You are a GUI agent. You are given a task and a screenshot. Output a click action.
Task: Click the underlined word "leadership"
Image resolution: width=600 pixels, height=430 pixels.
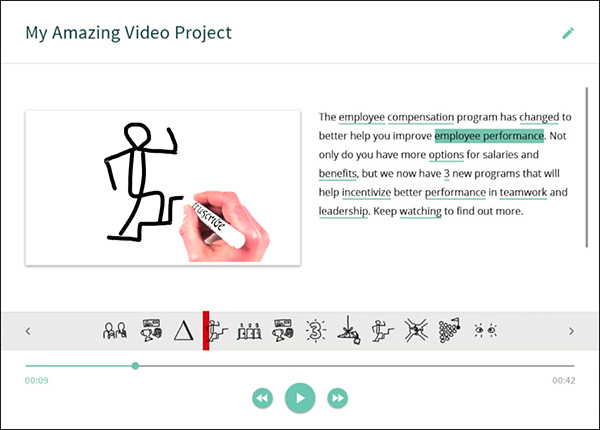tap(344, 212)
